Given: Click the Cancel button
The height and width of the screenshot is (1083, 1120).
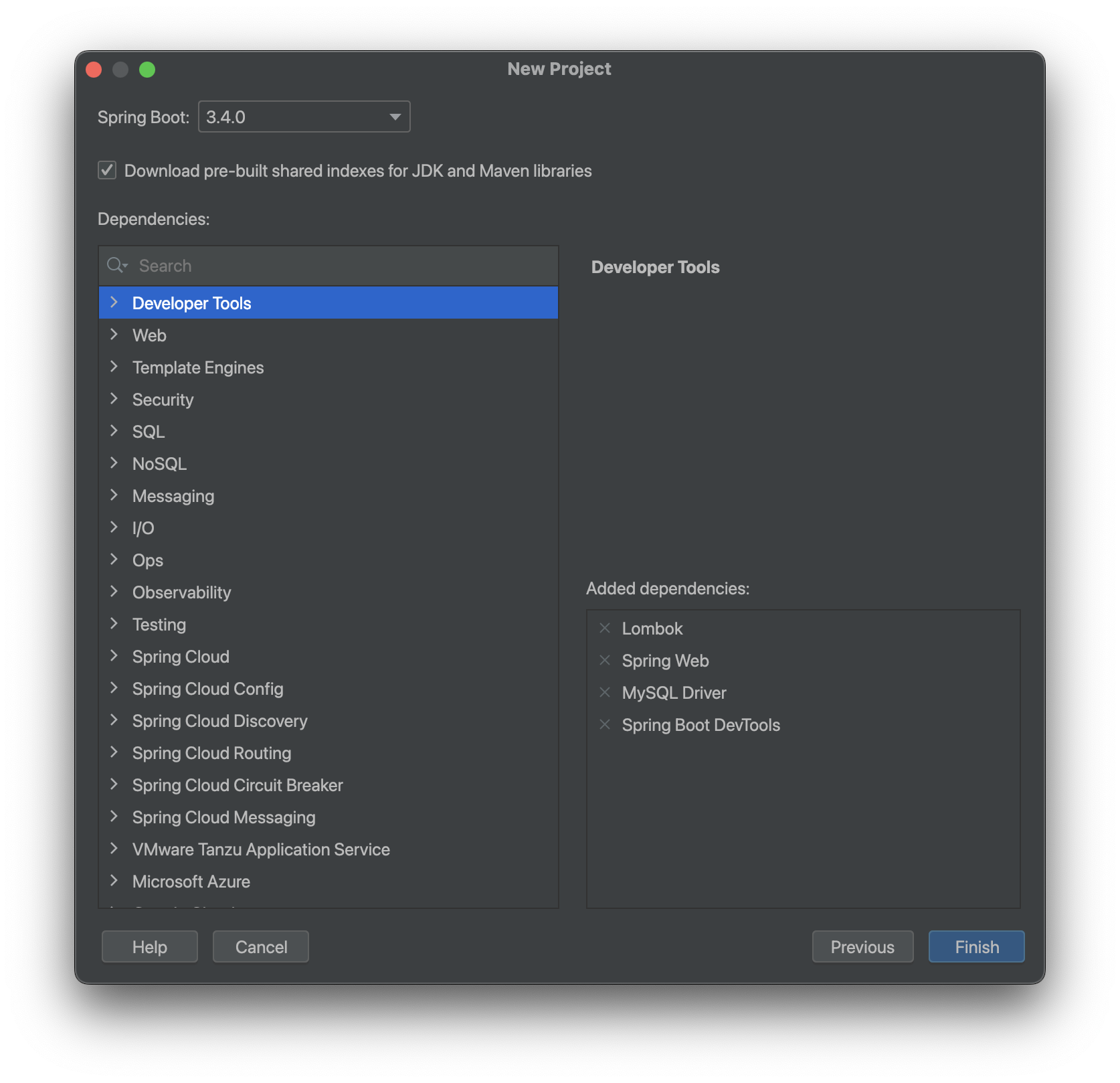Looking at the screenshot, I should point(261,946).
